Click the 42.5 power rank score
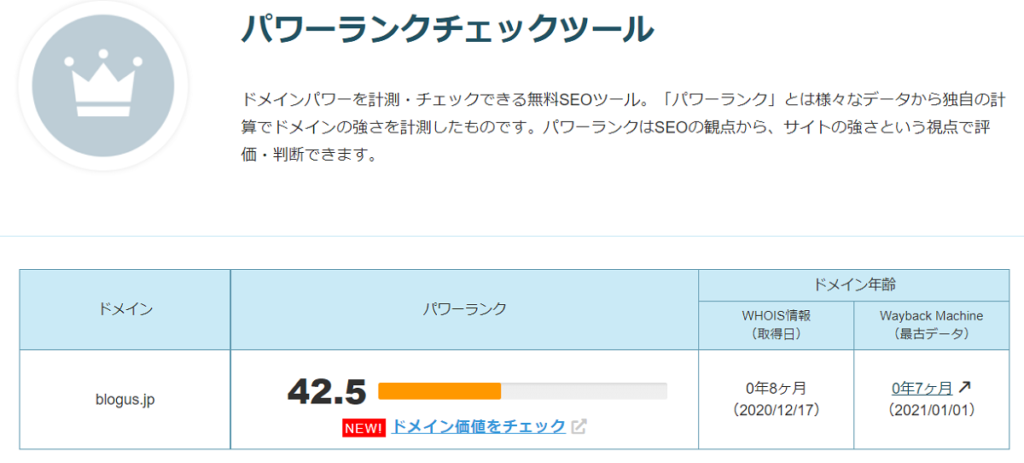This screenshot has height=463, width=1024. point(327,391)
